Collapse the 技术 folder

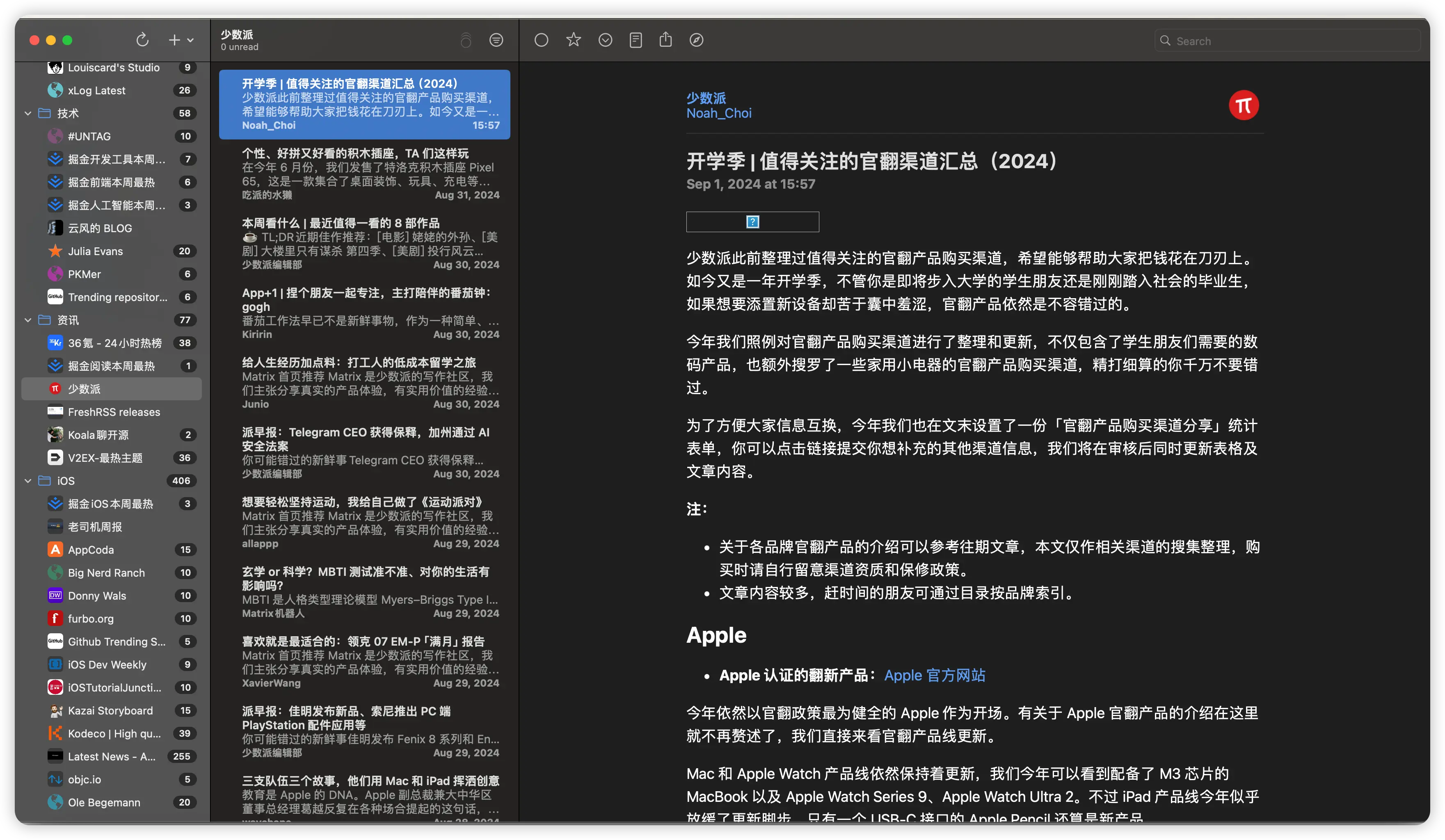pyautogui.click(x=27, y=114)
